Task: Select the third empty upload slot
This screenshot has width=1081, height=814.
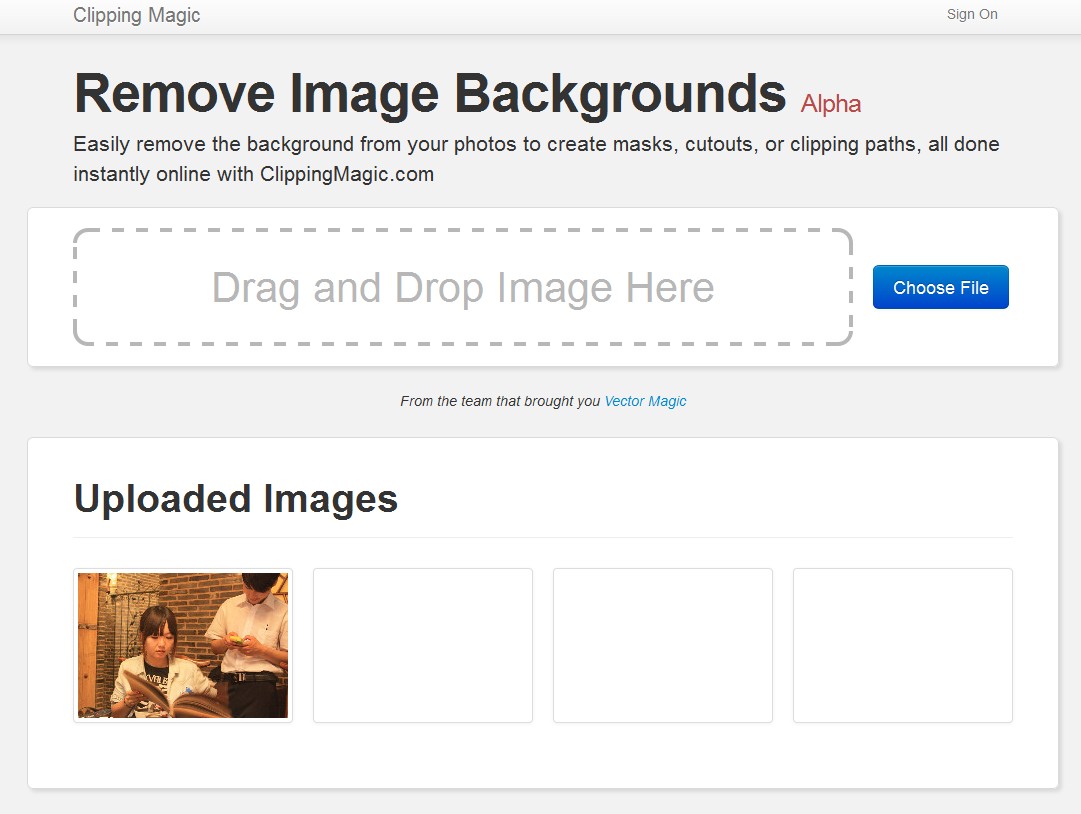Action: click(x=902, y=645)
